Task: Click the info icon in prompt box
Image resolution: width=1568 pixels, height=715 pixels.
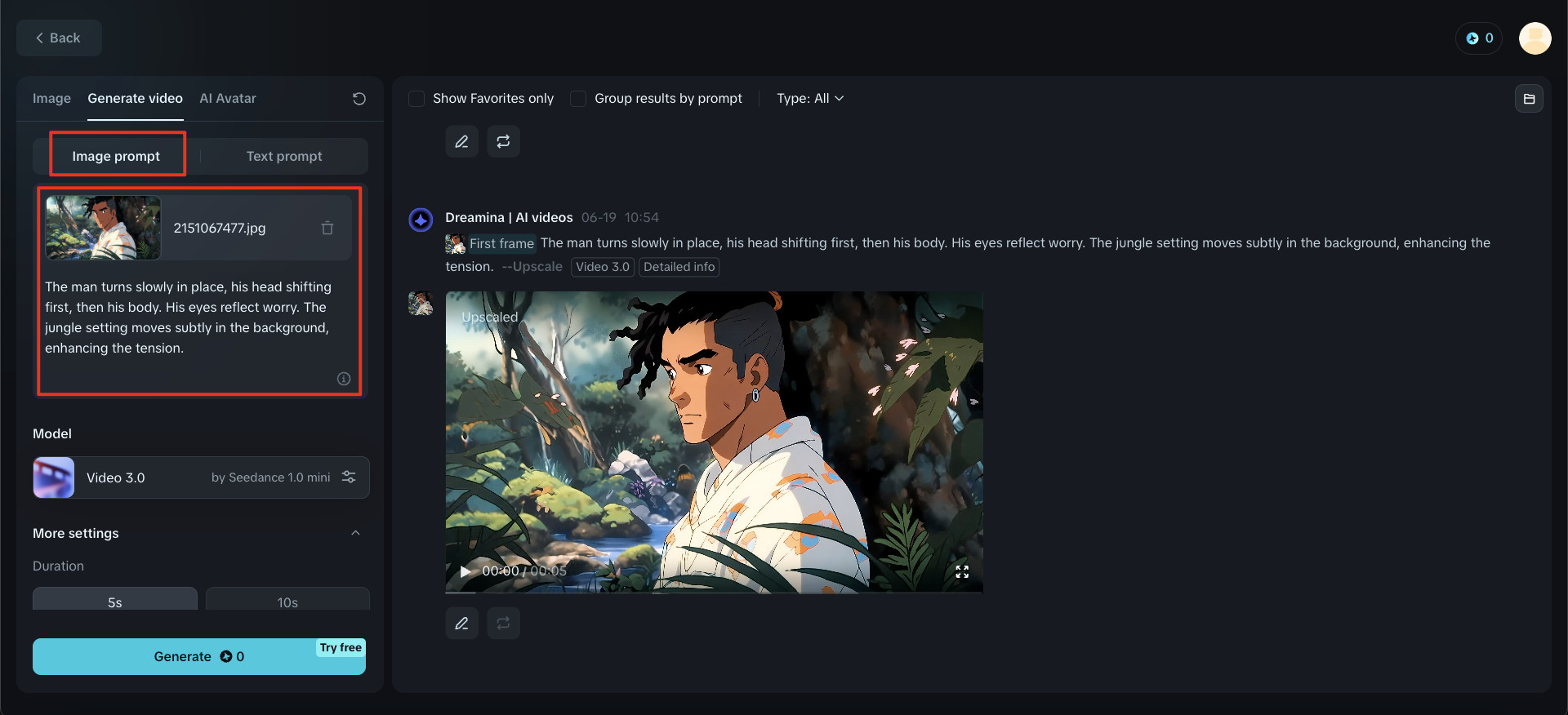Action: point(344,379)
